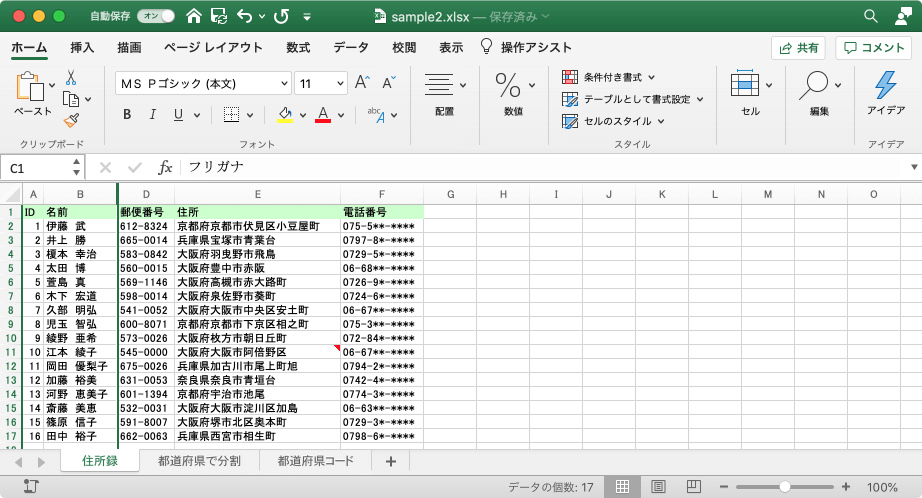The width and height of the screenshot is (922, 498).
Task: Switch to normal view in status bar
Action: pyautogui.click(x=622, y=486)
